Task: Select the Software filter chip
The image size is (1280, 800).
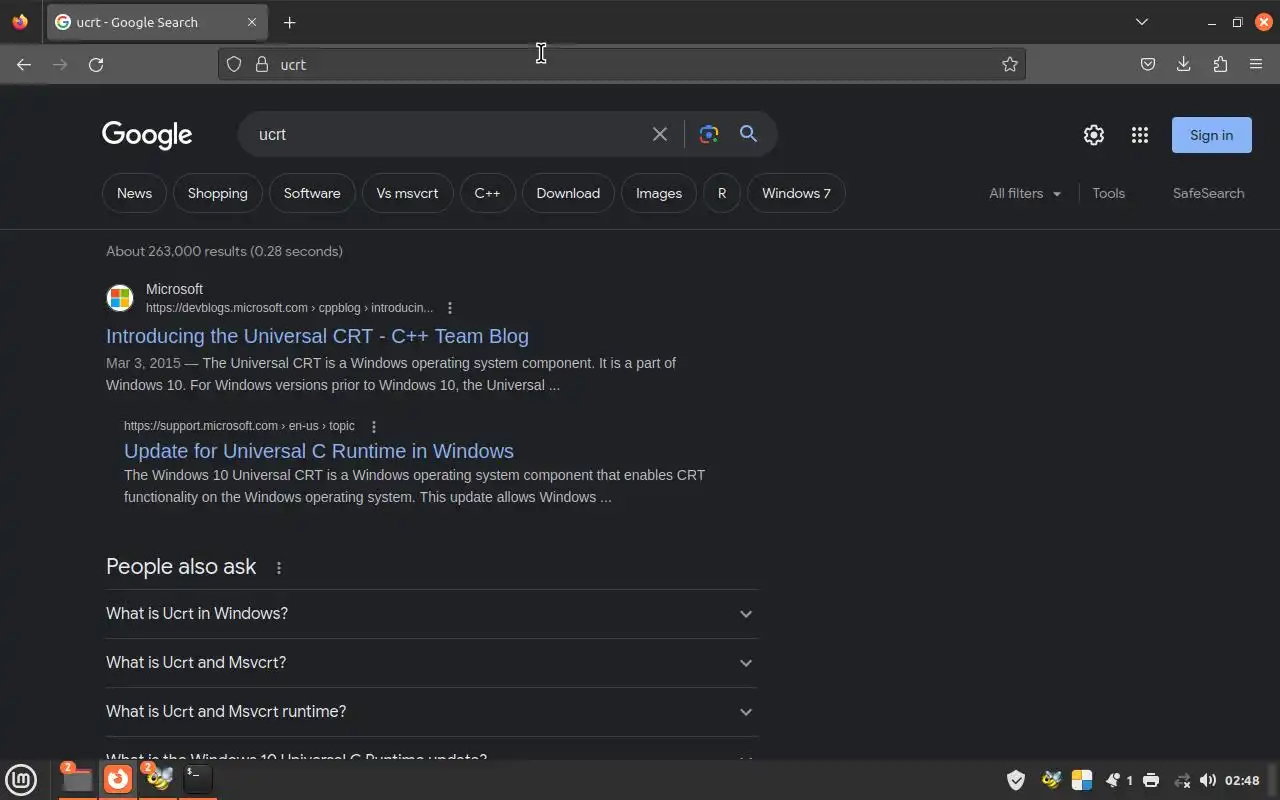Action: click(x=312, y=193)
